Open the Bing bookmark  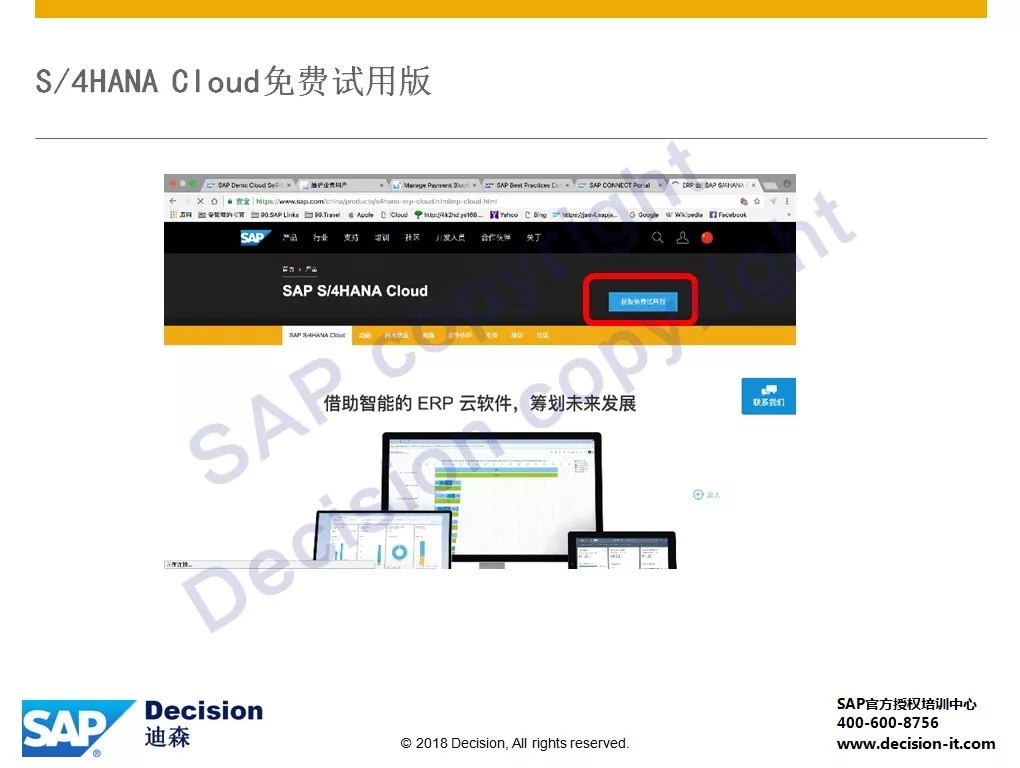pos(536,215)
